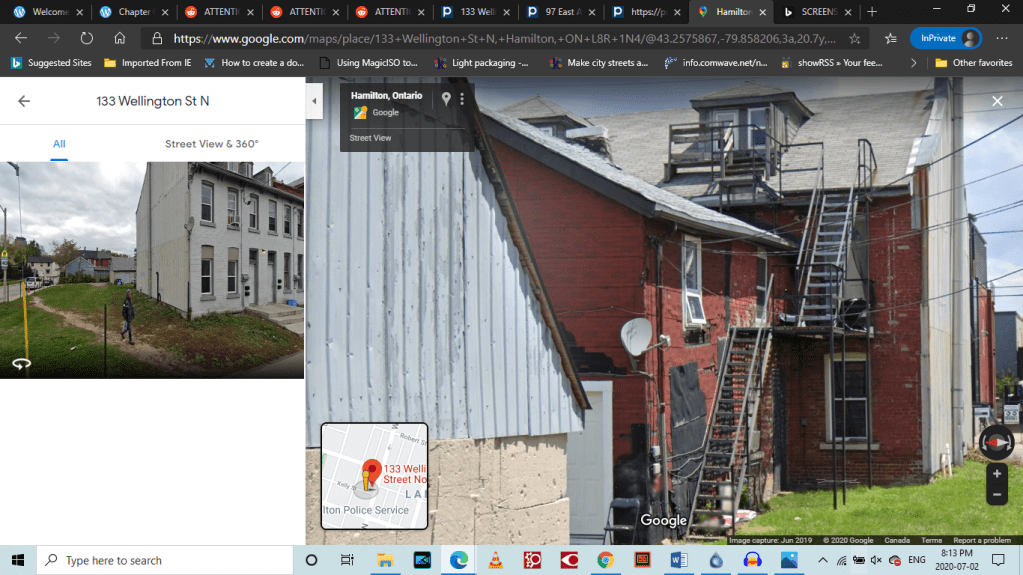Open the three-dot menu in Street View card
The width and height of the screenshot is (1023, 575).
(462, 99)
